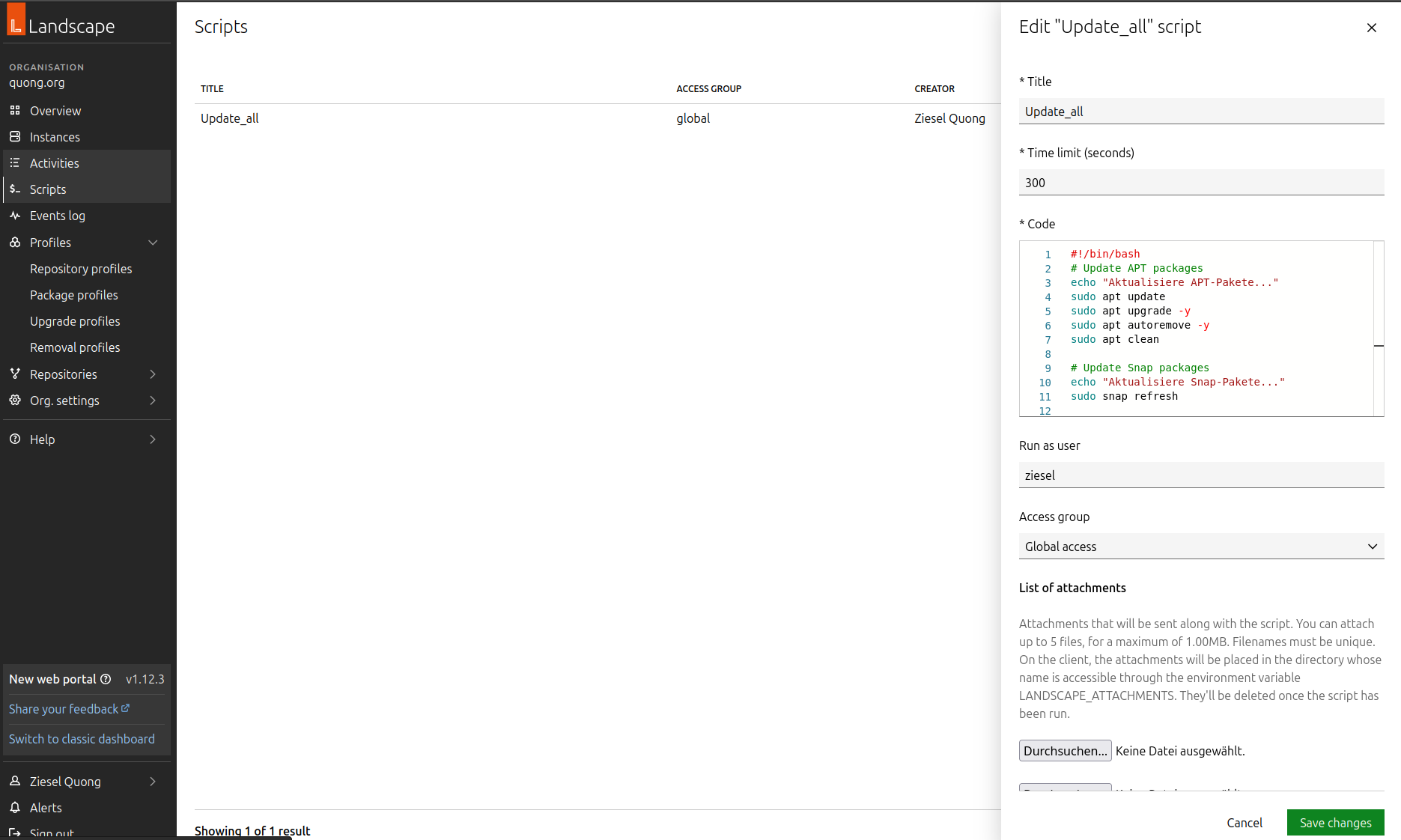Viewport: 1401px width, 840px height.
Task: Click the first Durchsuchen file button
Action: point(1065,751)
